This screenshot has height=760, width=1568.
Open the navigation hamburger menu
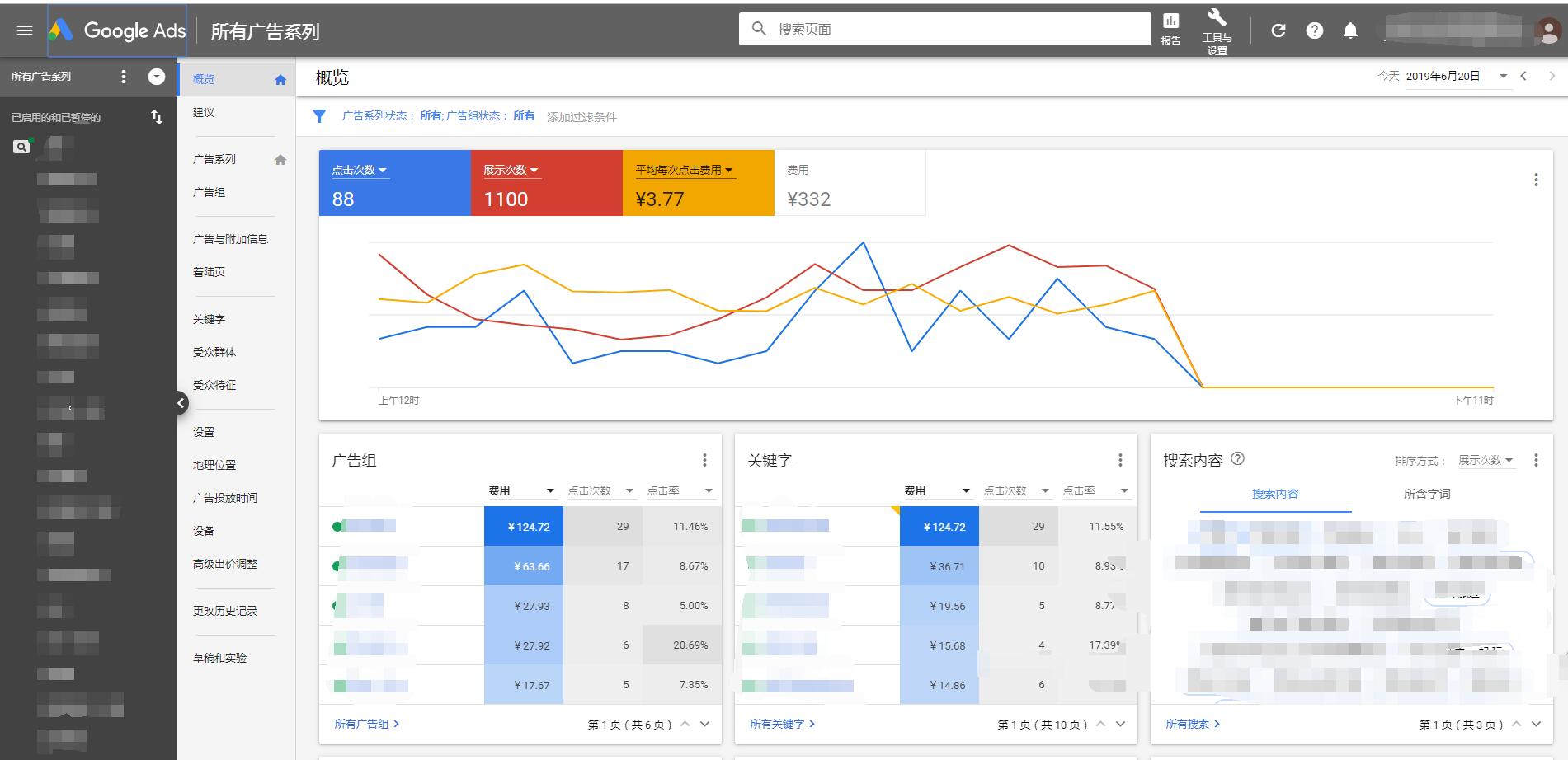[25, 30]
